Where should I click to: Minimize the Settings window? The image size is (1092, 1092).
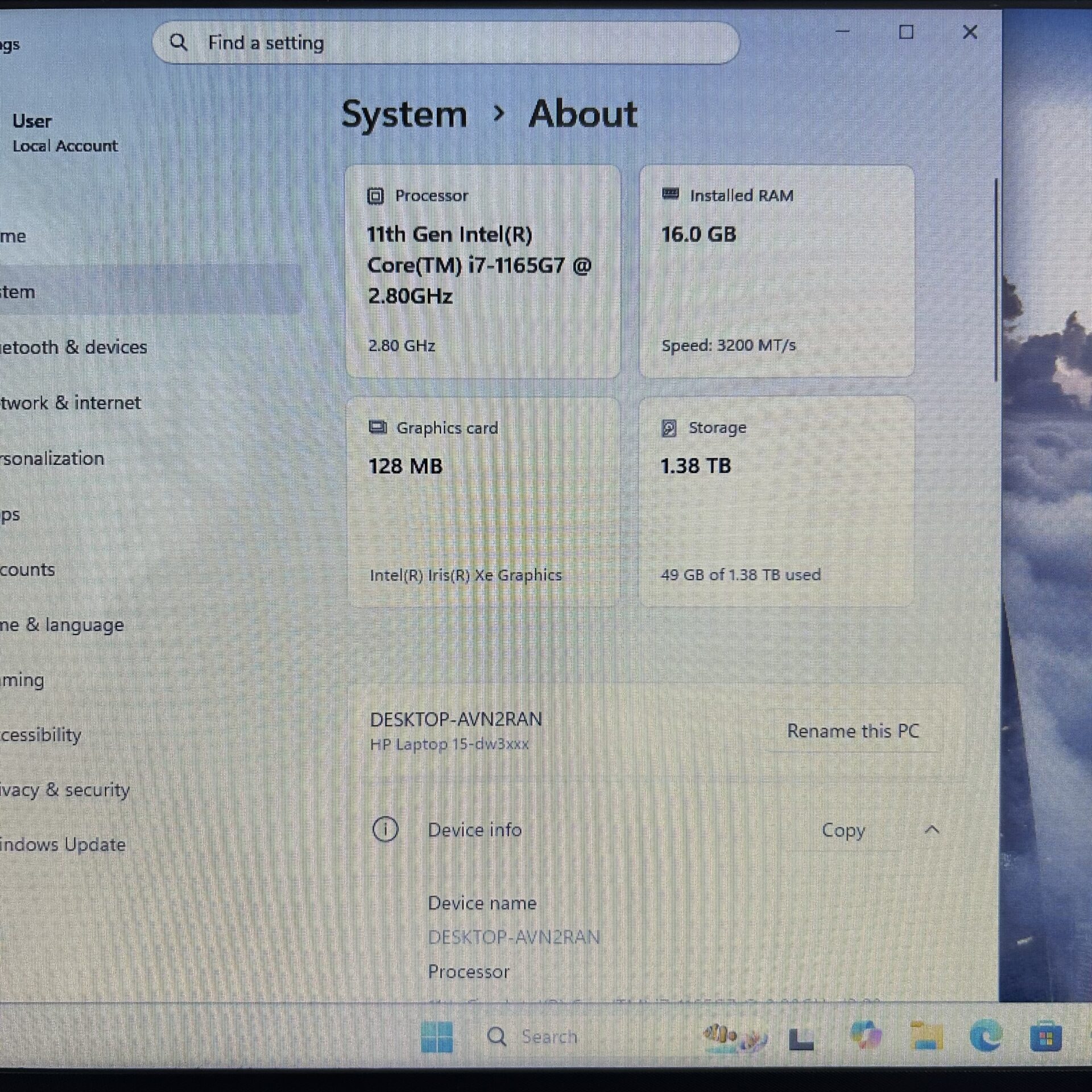(842, 32)
